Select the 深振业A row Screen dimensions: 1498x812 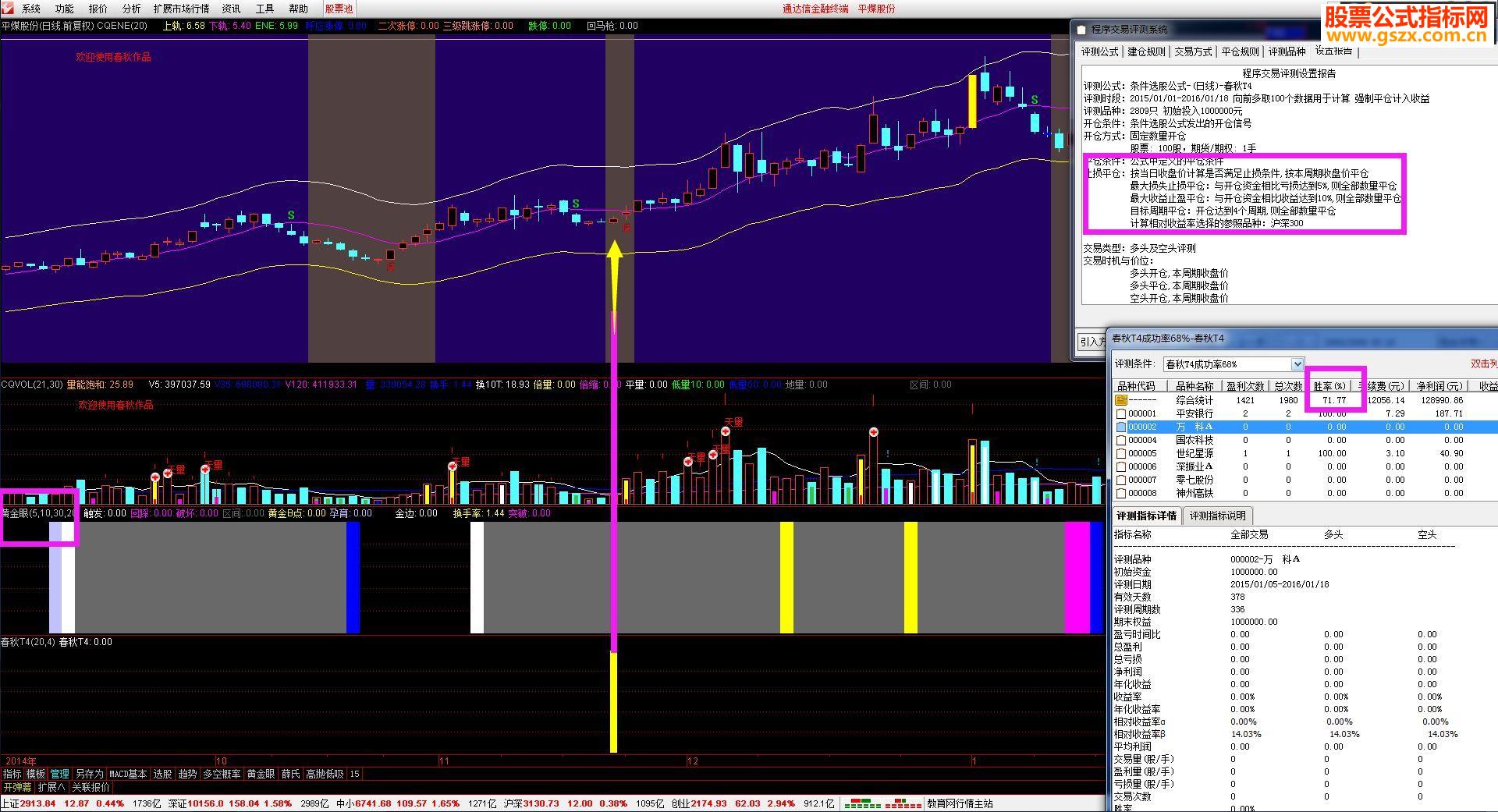point(1305,466)
